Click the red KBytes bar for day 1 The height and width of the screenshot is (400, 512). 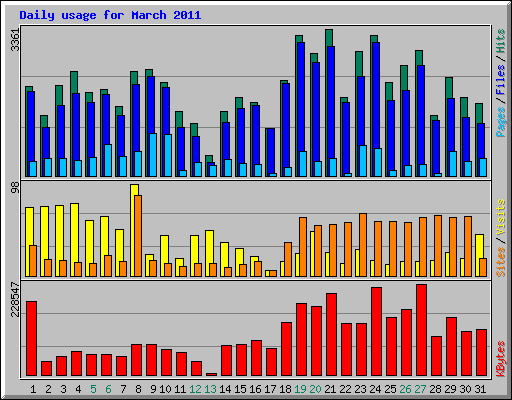tap(31, 339)
